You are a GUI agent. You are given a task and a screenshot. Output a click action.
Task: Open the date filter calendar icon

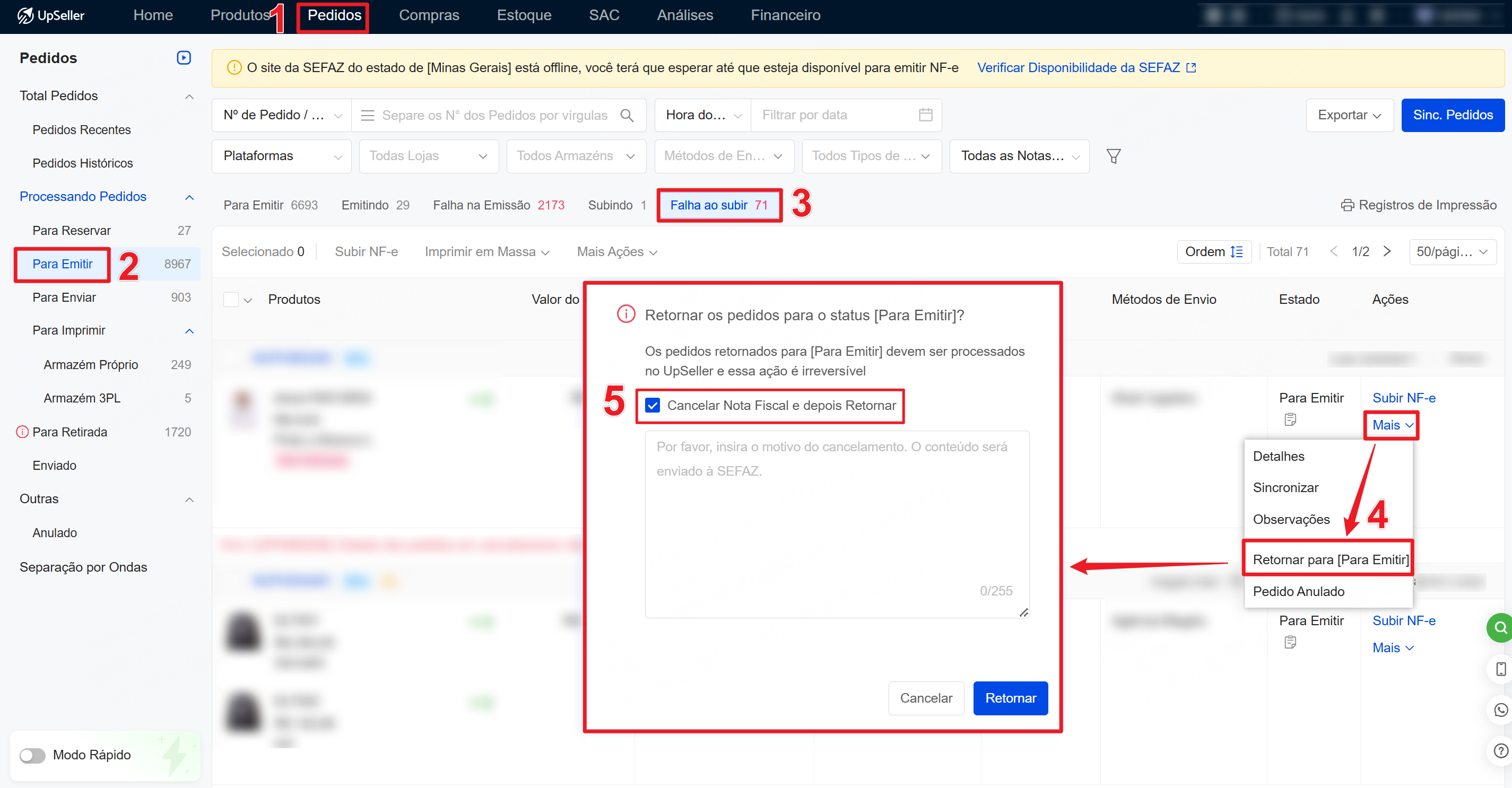click(x=925, y=115)
